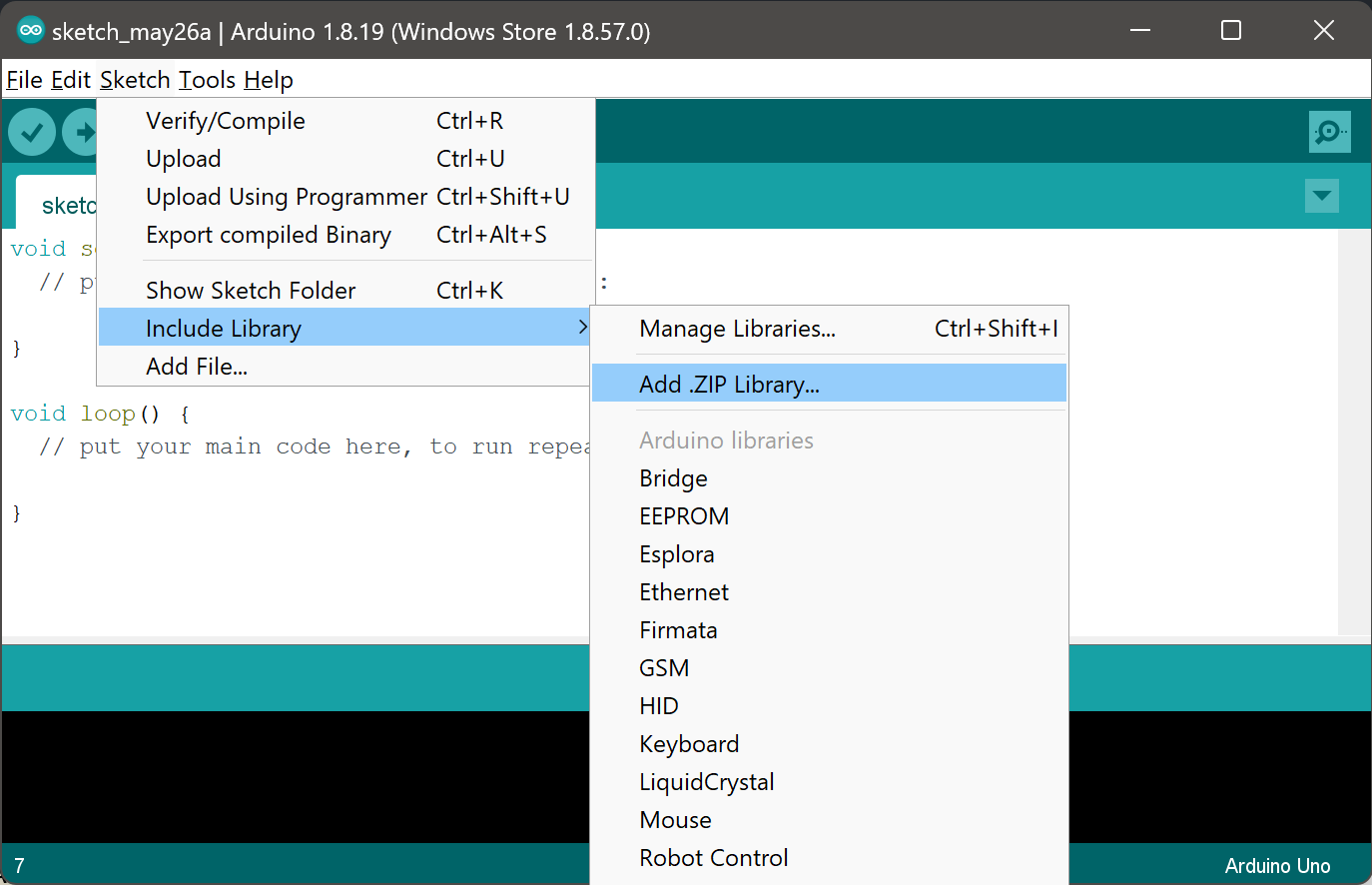This screenshot has width=1372, height=885.
Task: Click the Arduino infinity logo in title bar
Action: 31,31
